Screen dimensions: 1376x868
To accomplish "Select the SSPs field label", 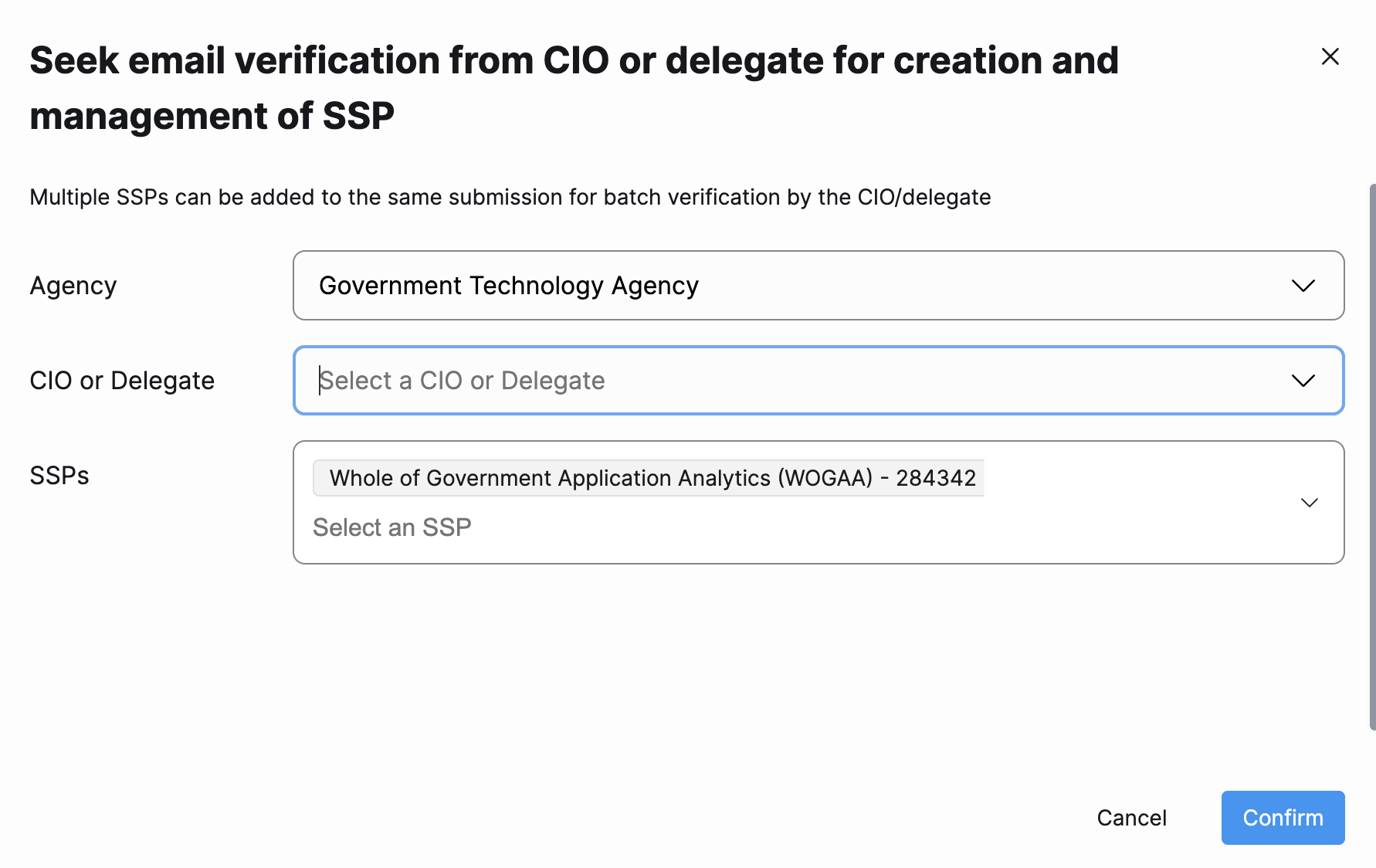I will [59, 476].
